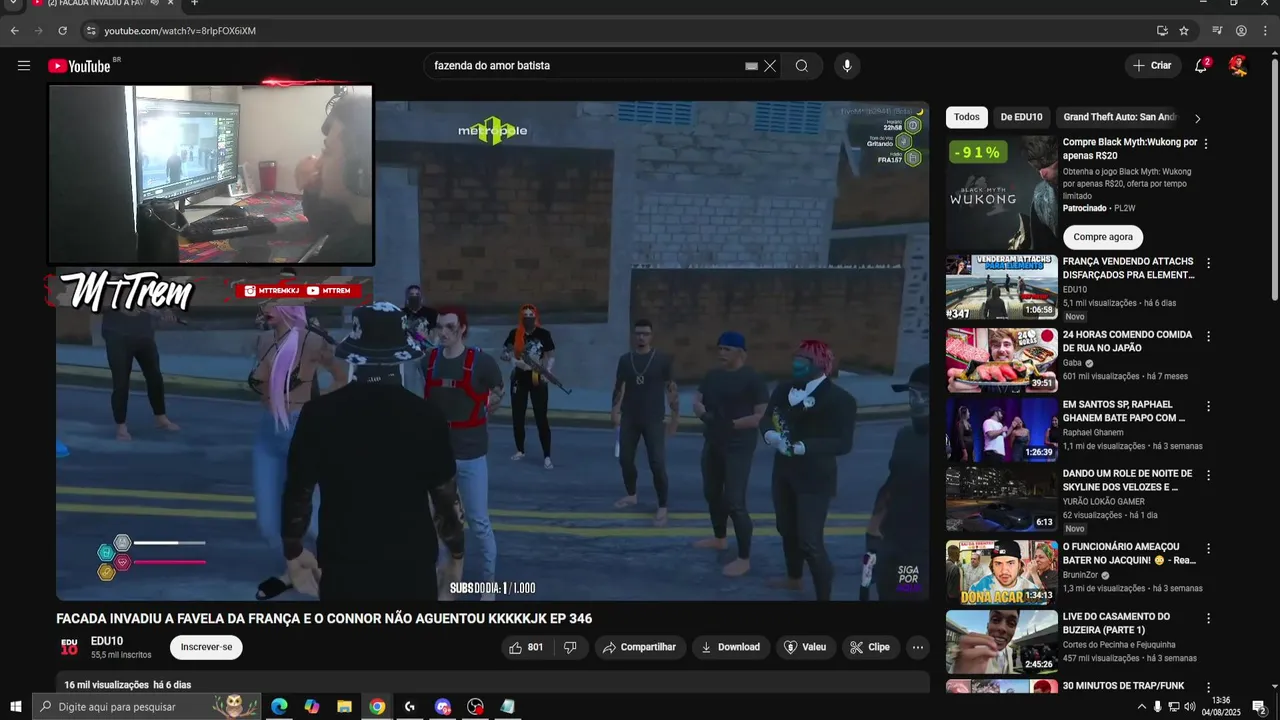The width and height of the screenshot is (1280, 720).
Task: Dislike the video with thumbs down
Action: (570, 647)
